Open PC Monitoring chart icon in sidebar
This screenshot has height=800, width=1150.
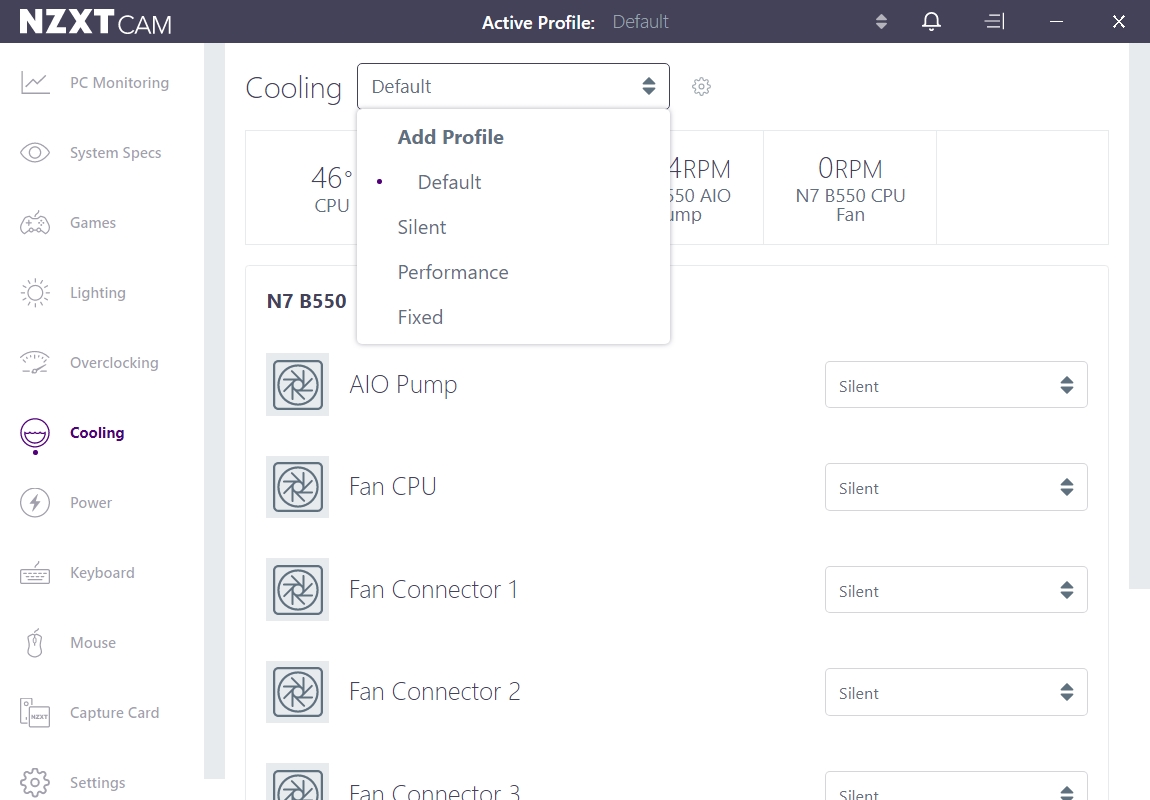tap(34, 83)
